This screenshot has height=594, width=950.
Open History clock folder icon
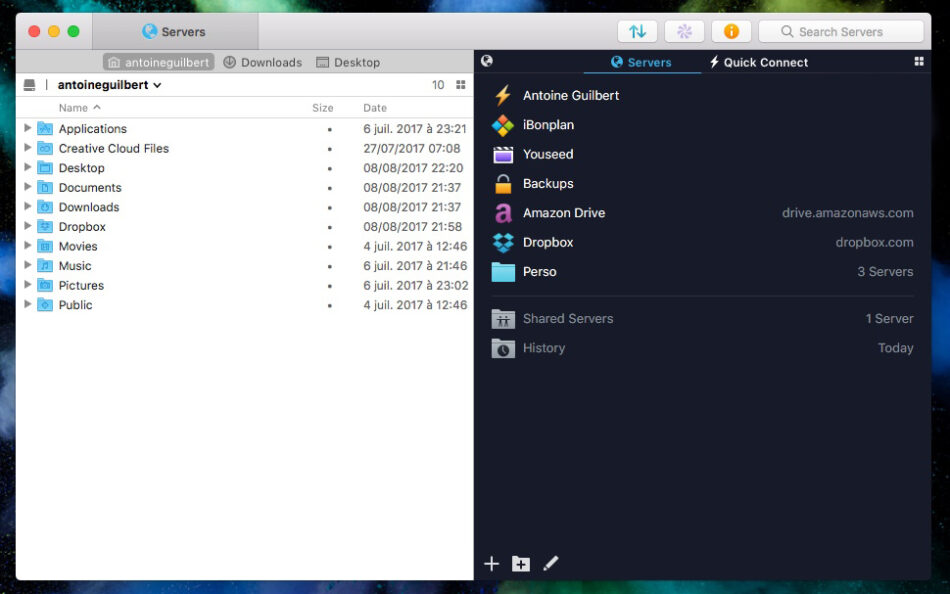[x=503, y=348]
